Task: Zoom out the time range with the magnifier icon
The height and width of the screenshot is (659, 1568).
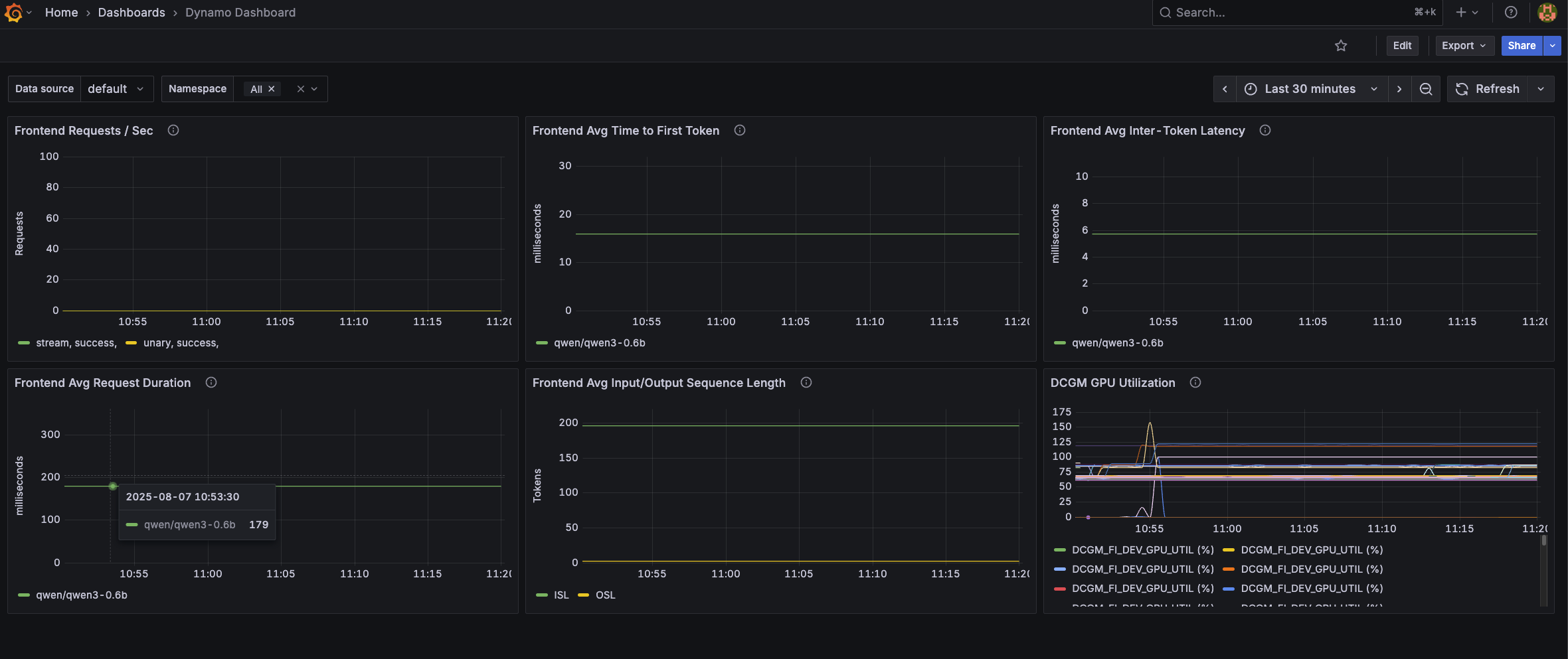Action: click(x=1425, y=88)
